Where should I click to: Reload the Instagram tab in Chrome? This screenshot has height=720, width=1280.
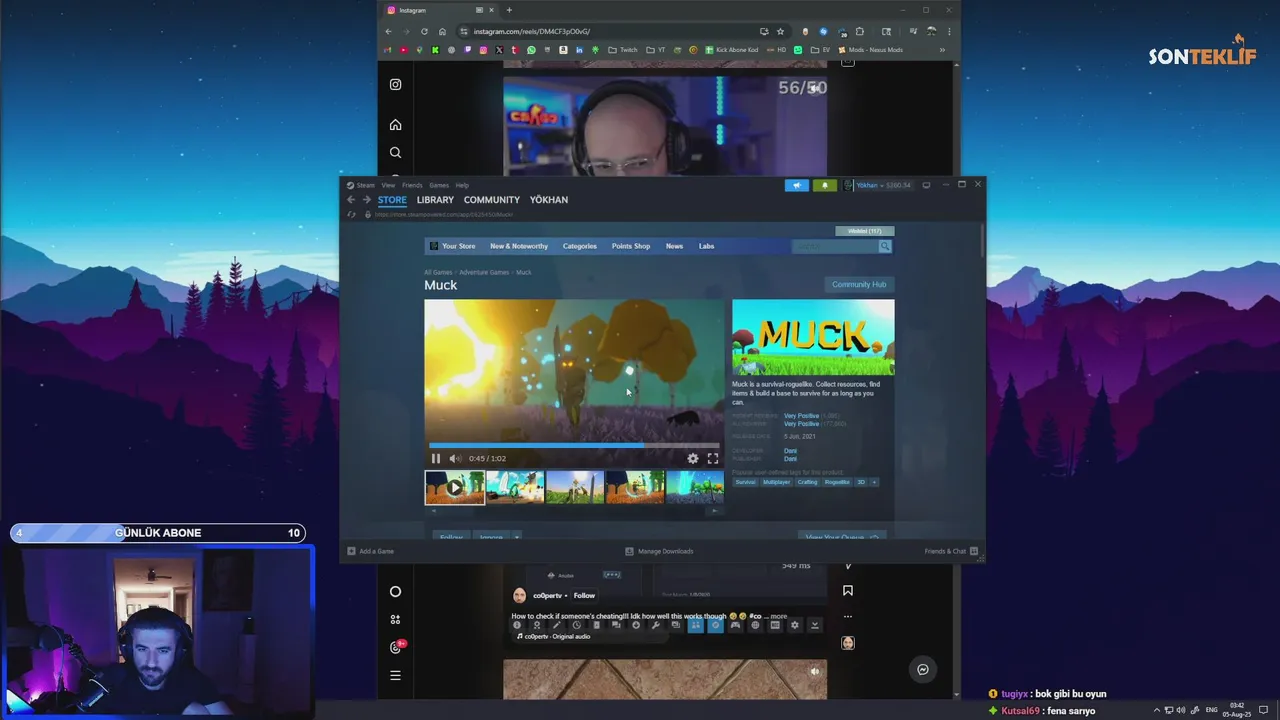[423, 31]
